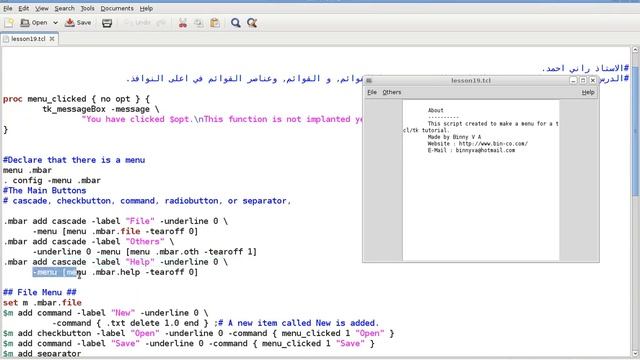Click 'proc menu_clicked' line in editor
The height and width of the screenshot is (360, 640).
point(76,99)
